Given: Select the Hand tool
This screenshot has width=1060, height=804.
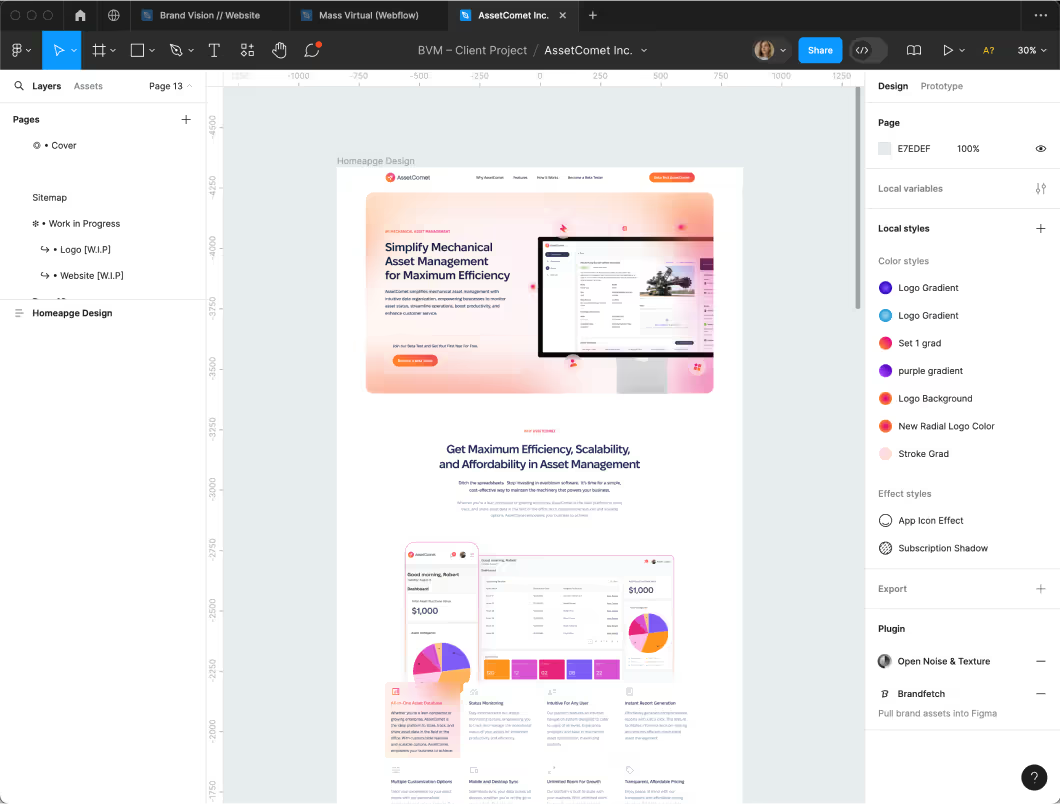Looking at the screenshot, I should pyautogui.click(x=280, y=50).
